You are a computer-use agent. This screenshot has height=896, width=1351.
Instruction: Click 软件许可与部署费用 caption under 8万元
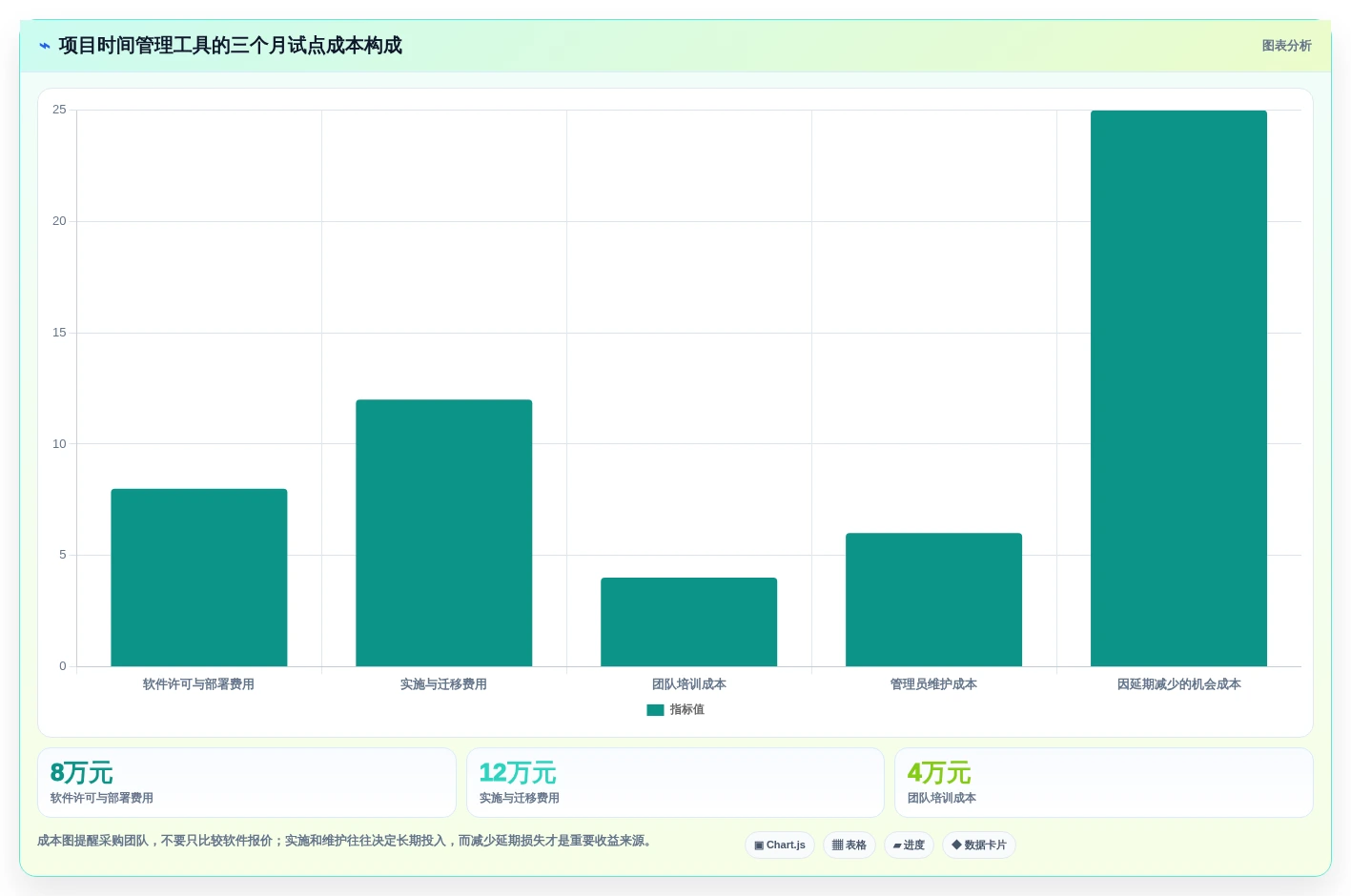click(102, 798)
